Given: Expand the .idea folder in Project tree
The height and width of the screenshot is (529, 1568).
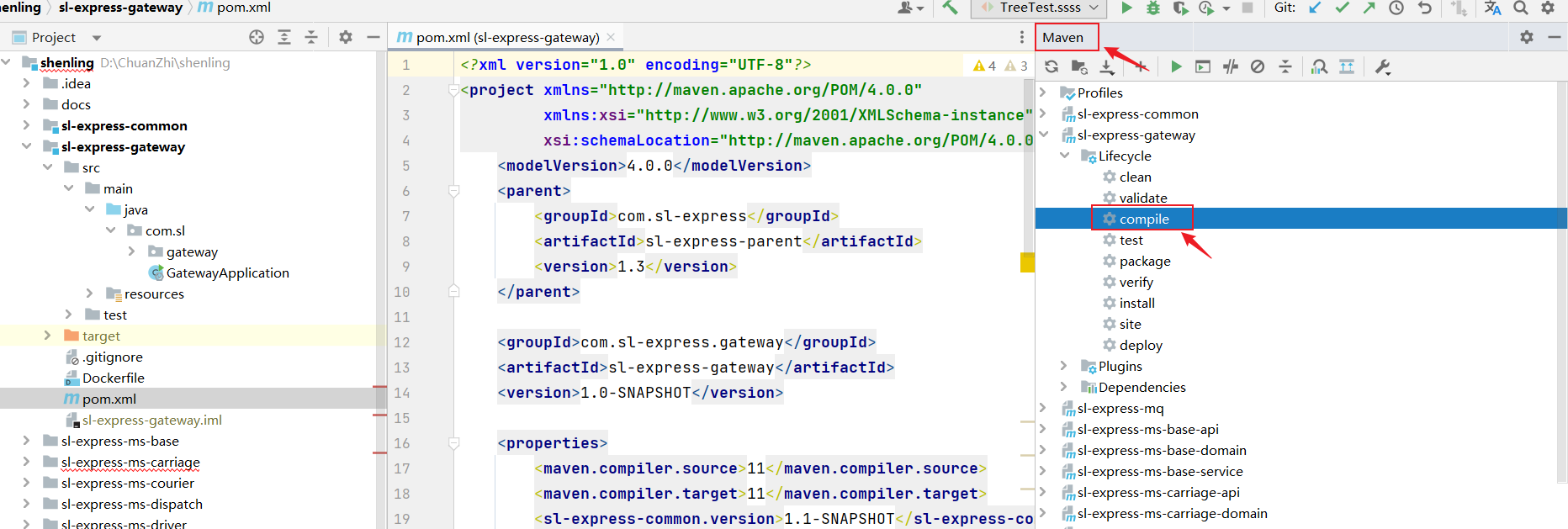Looking at the screenshot, I should [26, 83].
